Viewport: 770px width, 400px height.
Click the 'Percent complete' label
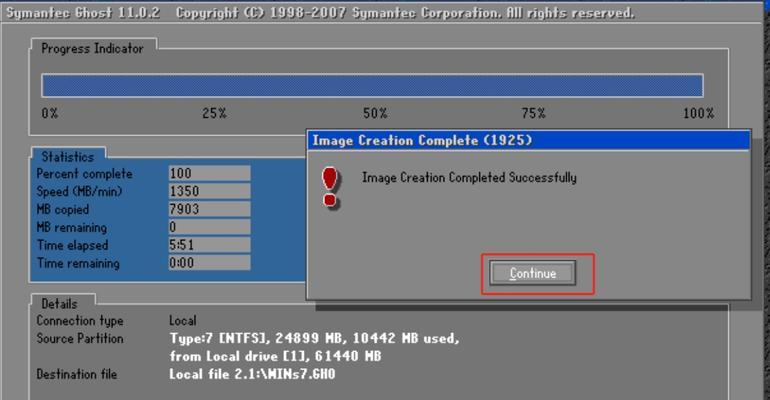pyautogui.click(x=84, y=174)
